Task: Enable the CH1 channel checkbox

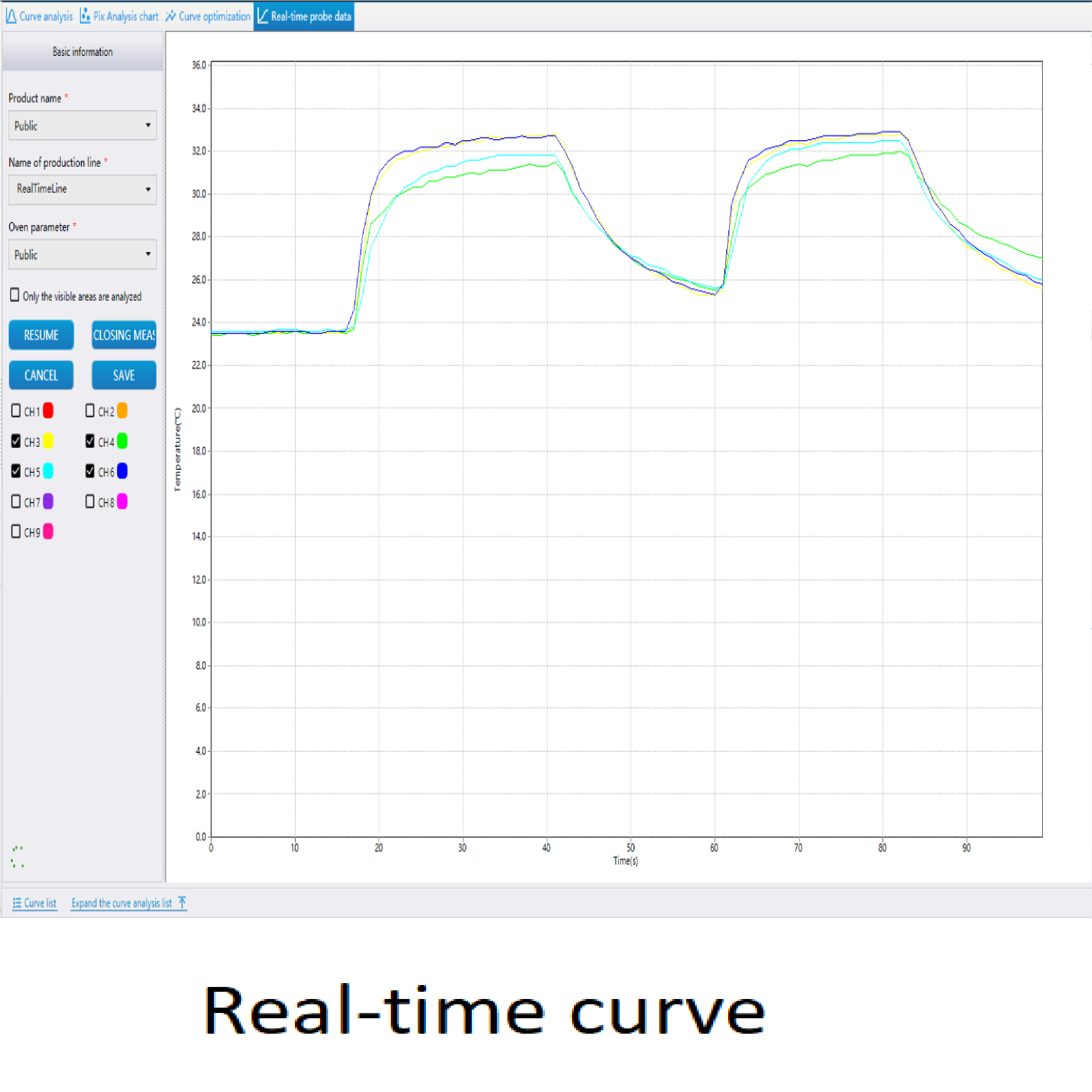Action: pos(16,411)
